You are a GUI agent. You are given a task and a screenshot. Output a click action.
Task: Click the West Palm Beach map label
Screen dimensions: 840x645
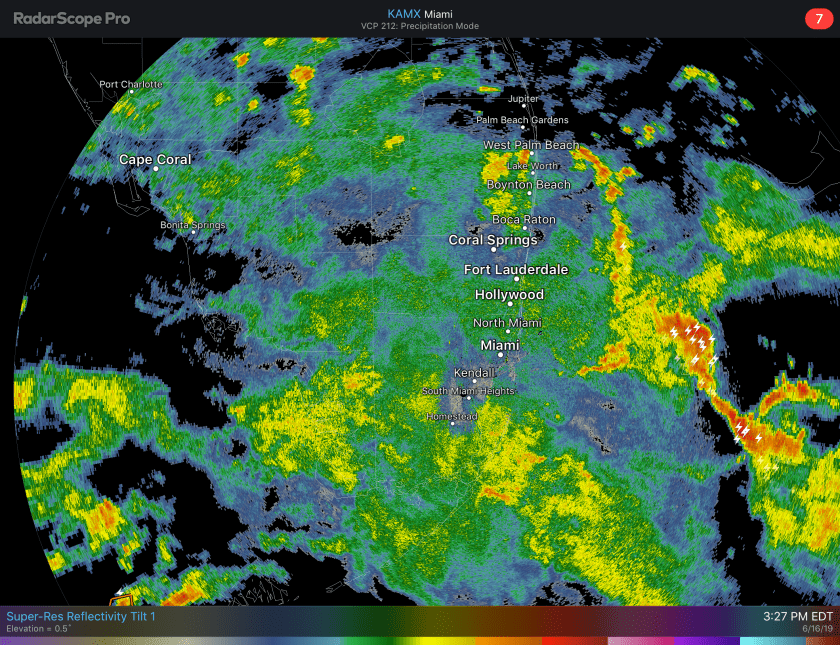click(x=530, y=145)
